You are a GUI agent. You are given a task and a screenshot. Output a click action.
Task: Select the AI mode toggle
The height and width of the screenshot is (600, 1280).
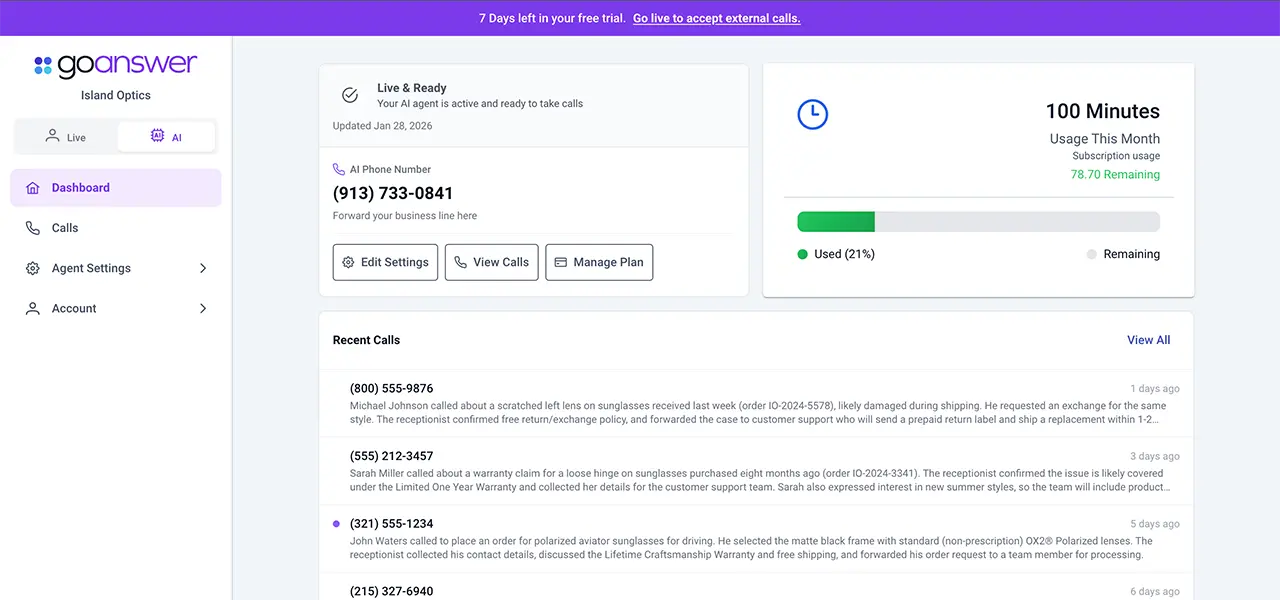(166, 137)
